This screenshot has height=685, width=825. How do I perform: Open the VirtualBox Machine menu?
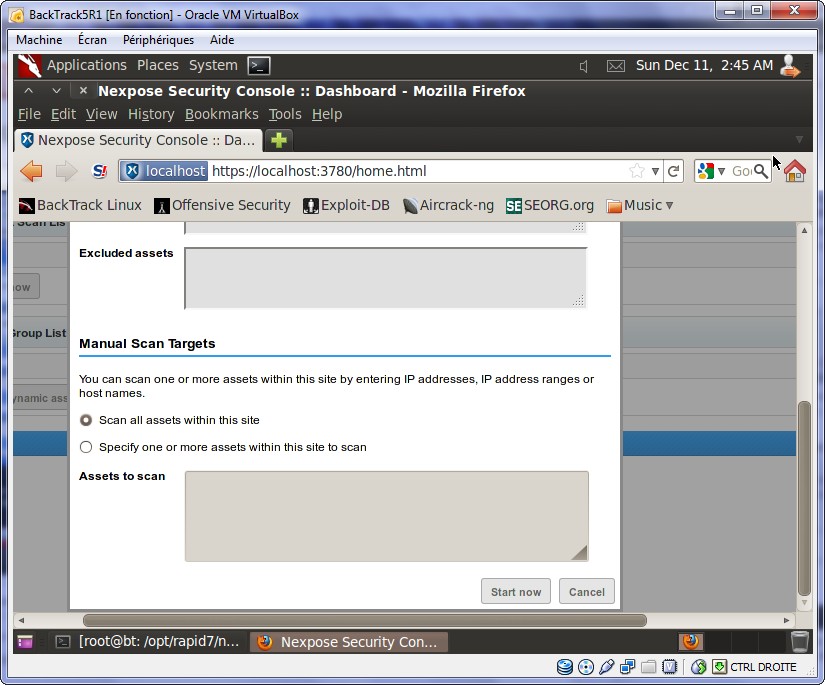tap(39, 40)
